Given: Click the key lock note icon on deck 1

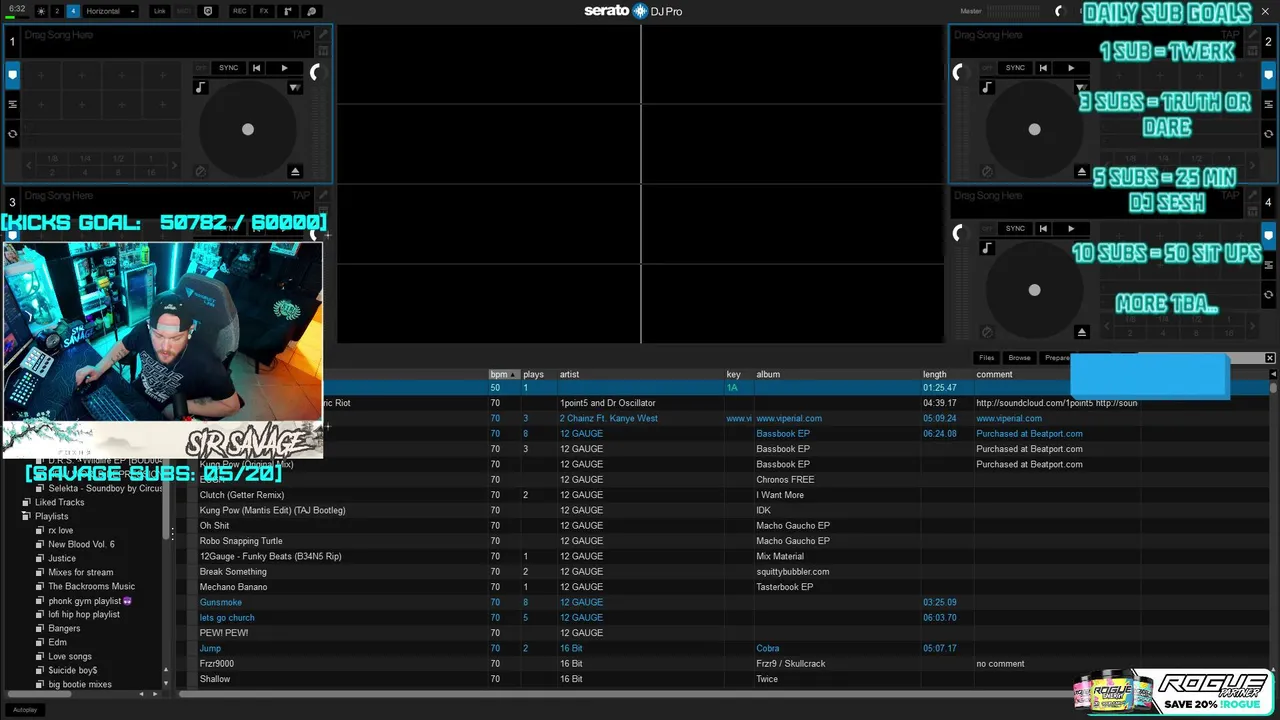Looking at the screenshot, I should tap(200, 87).
